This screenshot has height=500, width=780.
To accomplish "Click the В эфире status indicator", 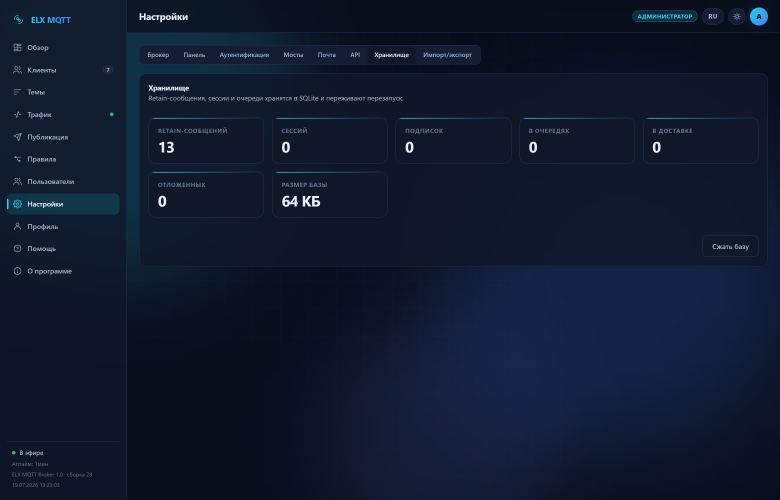I will pyautogui.click(x=27, y=453).
